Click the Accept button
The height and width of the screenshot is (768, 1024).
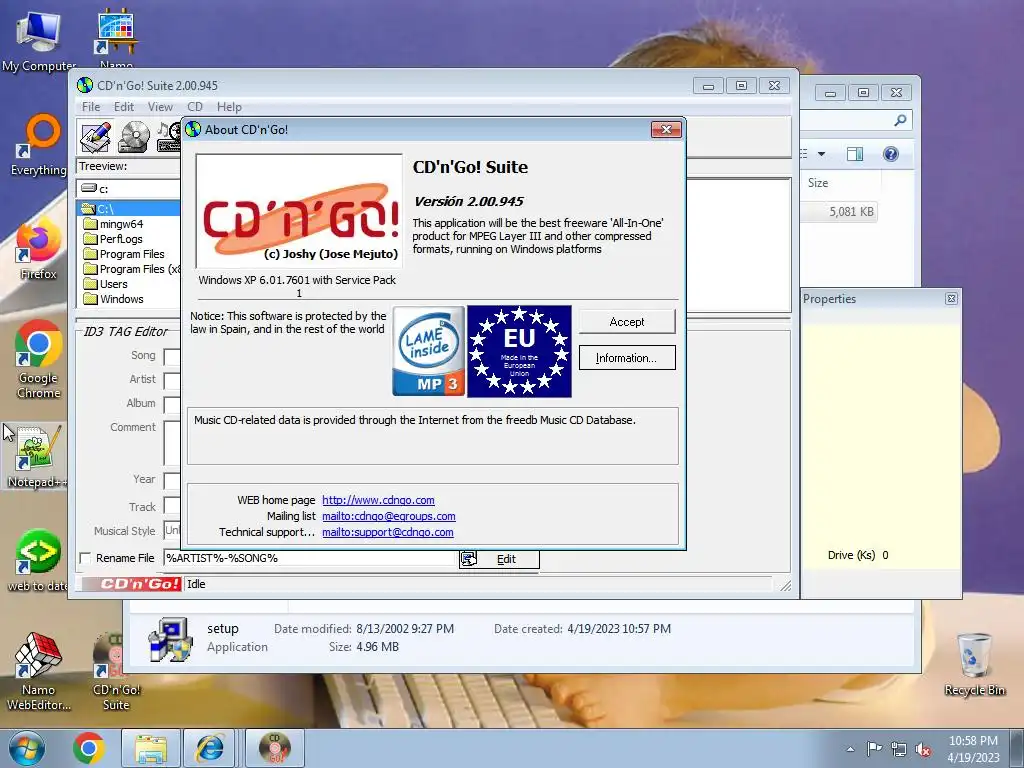click(x=627, y=321)
